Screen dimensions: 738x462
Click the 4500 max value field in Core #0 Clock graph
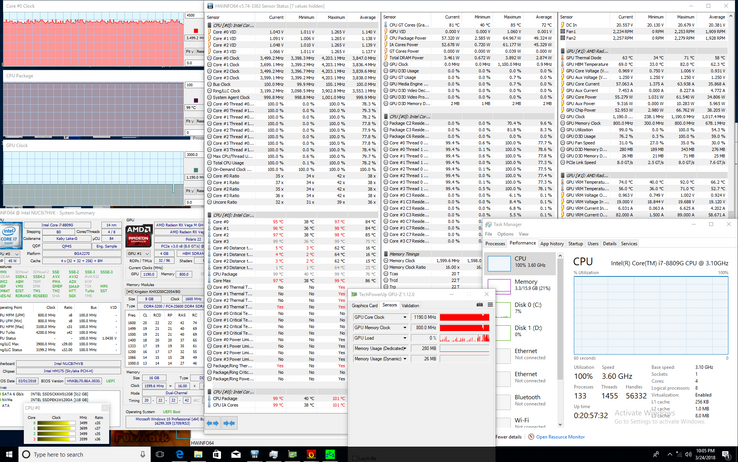click(193, 16)
